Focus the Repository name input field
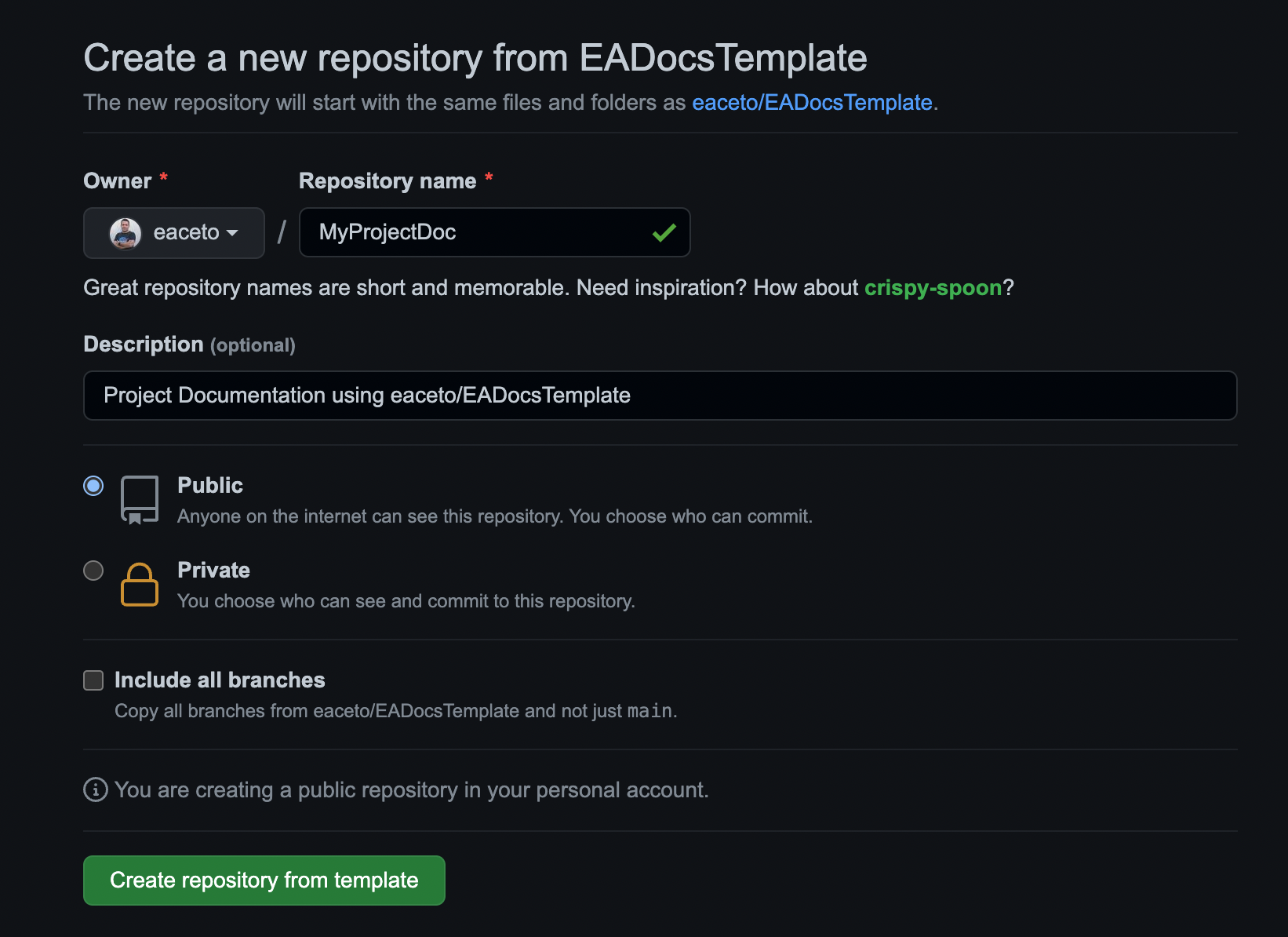1288x937 pixels. point(495,232)
